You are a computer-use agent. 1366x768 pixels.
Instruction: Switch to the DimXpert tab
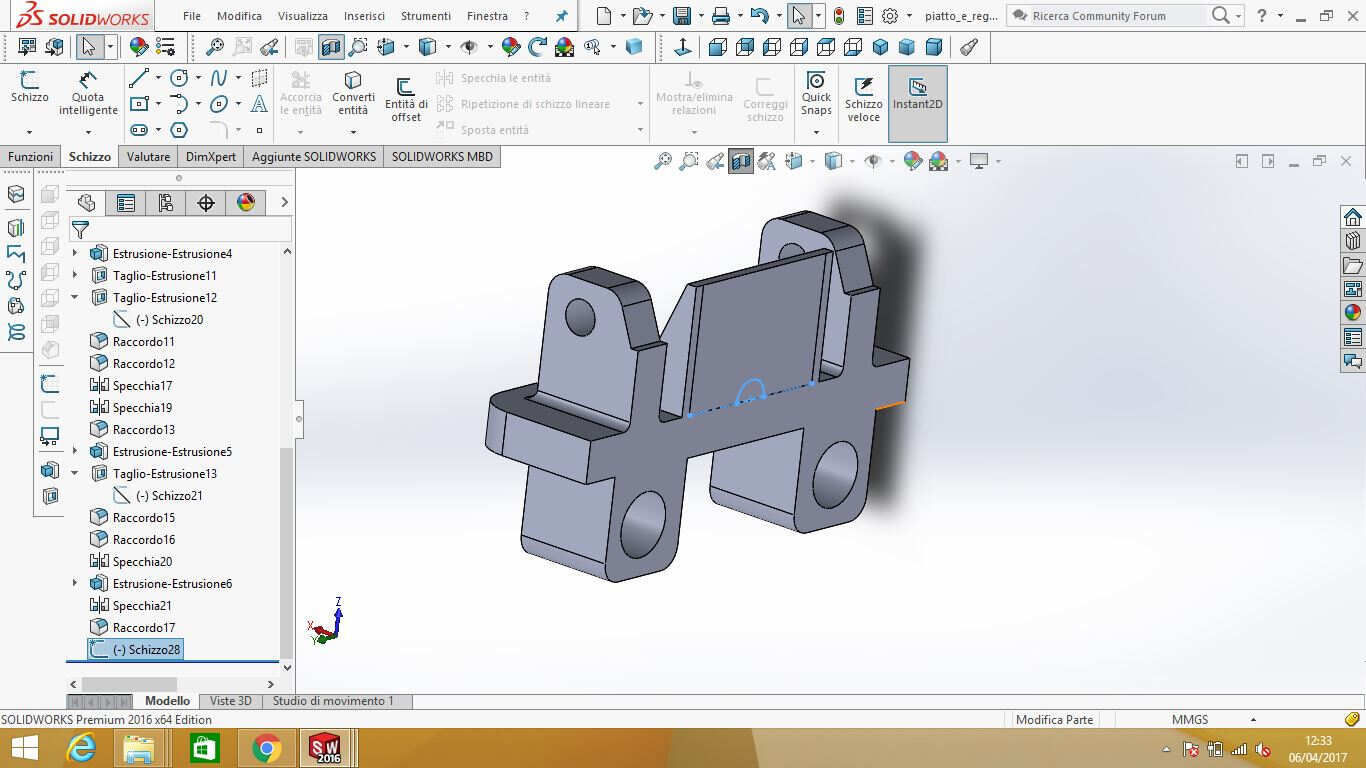point(211,157)
